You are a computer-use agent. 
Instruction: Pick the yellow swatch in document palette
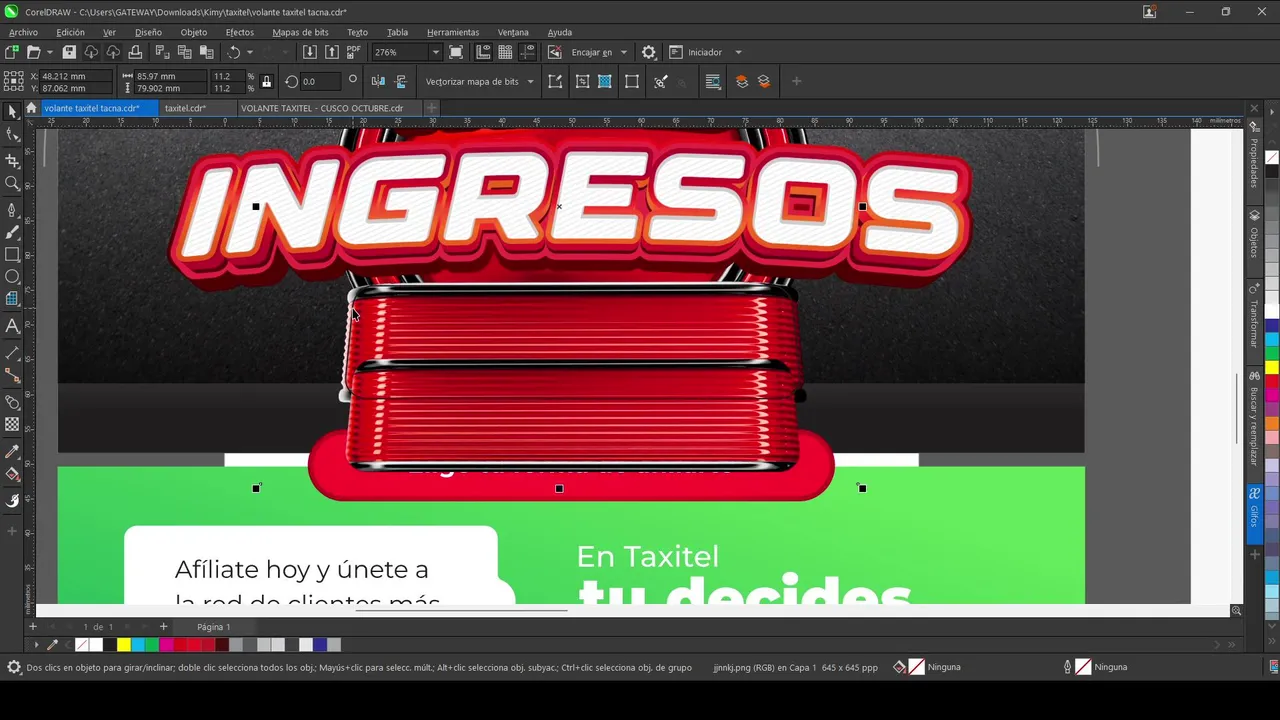[x=123, y=645]
